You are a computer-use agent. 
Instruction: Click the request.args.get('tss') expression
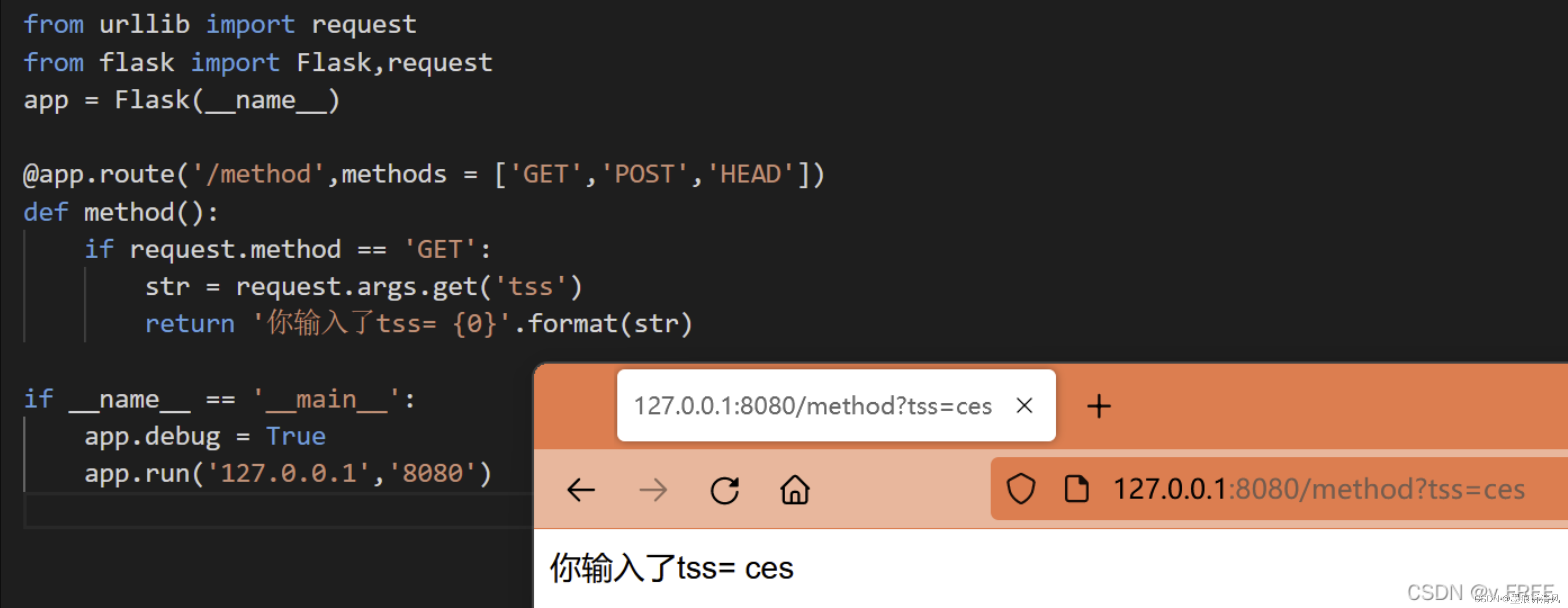[408, 287]
